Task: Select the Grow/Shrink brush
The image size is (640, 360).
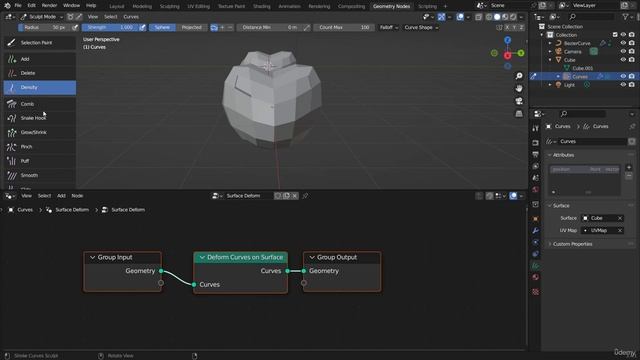Action: [40, 132]
